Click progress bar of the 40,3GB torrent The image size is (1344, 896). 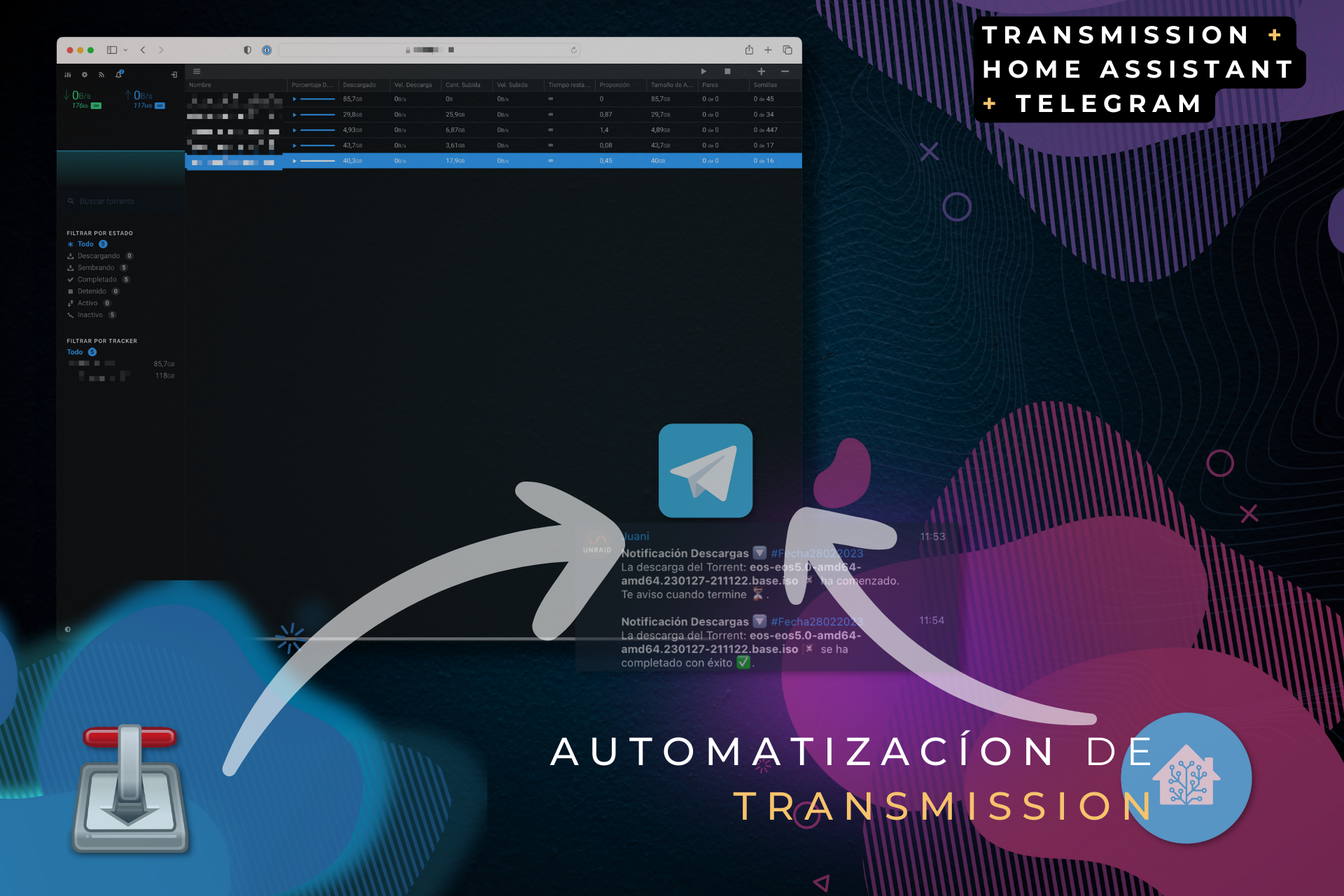pyautogui.click(x=317, y=161)
